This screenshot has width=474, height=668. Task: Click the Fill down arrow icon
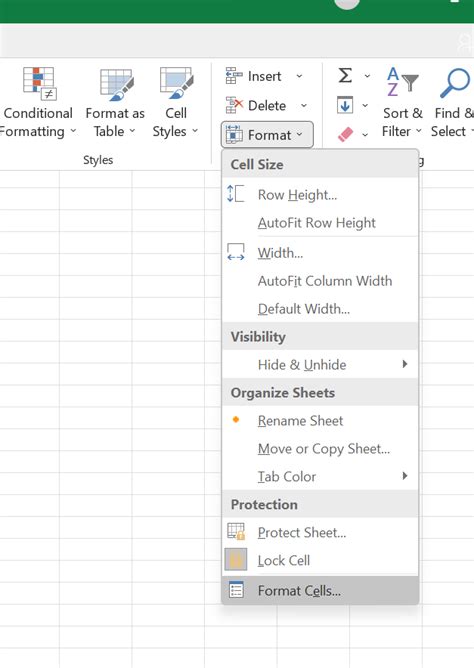(x=345, y=105)
